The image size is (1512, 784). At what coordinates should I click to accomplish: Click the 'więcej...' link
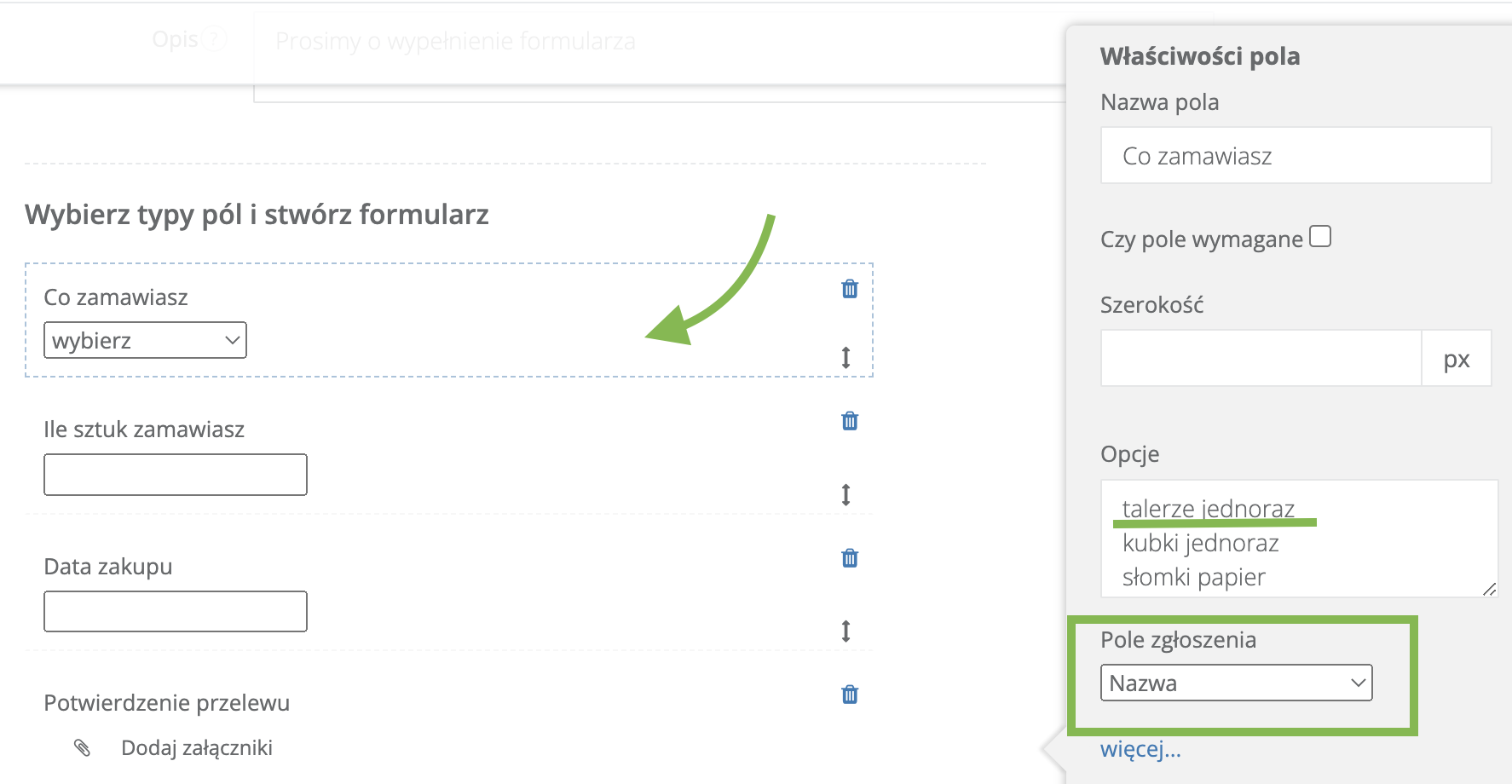(1140, 749)
